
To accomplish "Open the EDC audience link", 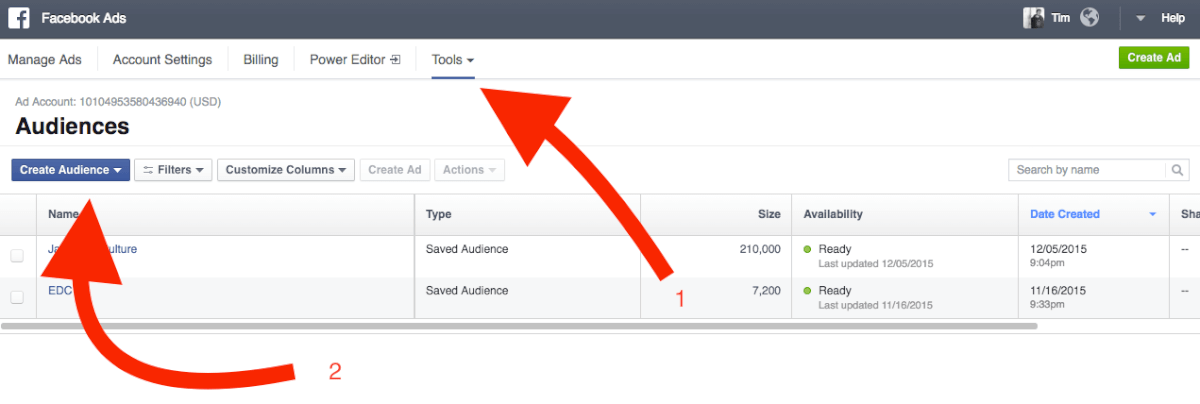I will pyautogui.click(x=59, y=291).
